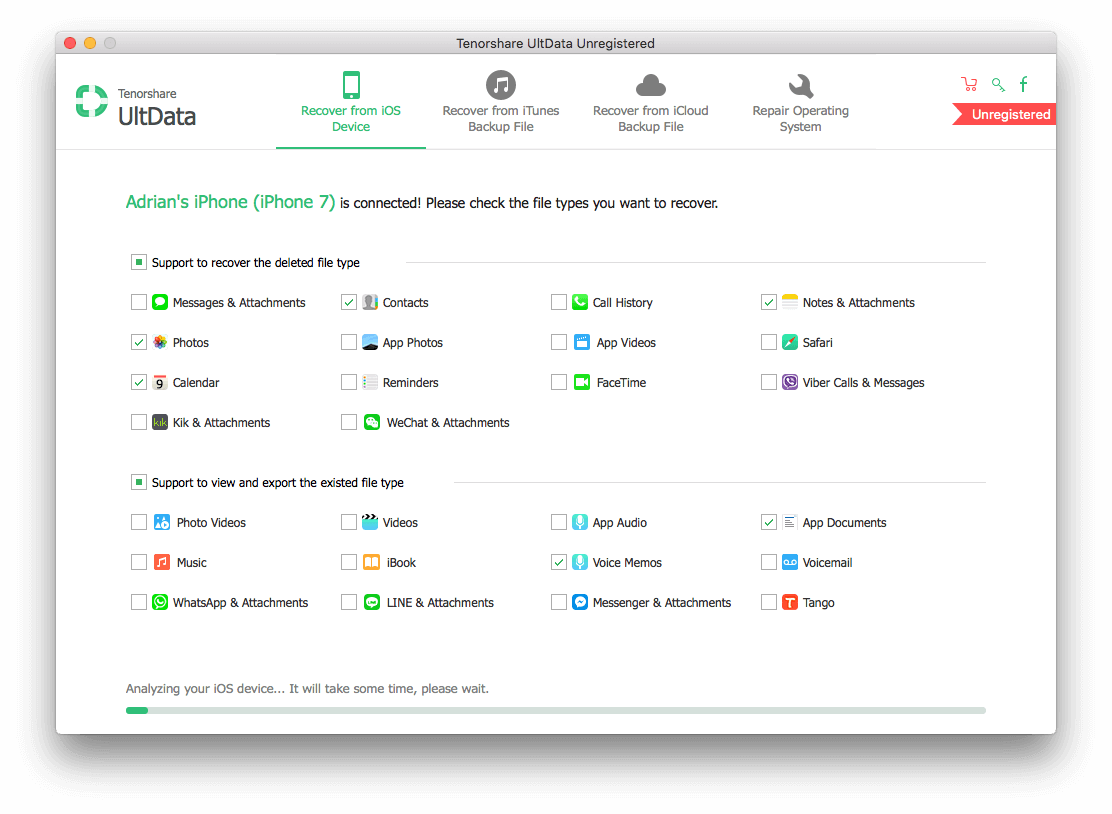The height and width of the screenshot is (814, 1112).
Task: Click the Kik & Attachments icon
Action: point(160,422)
